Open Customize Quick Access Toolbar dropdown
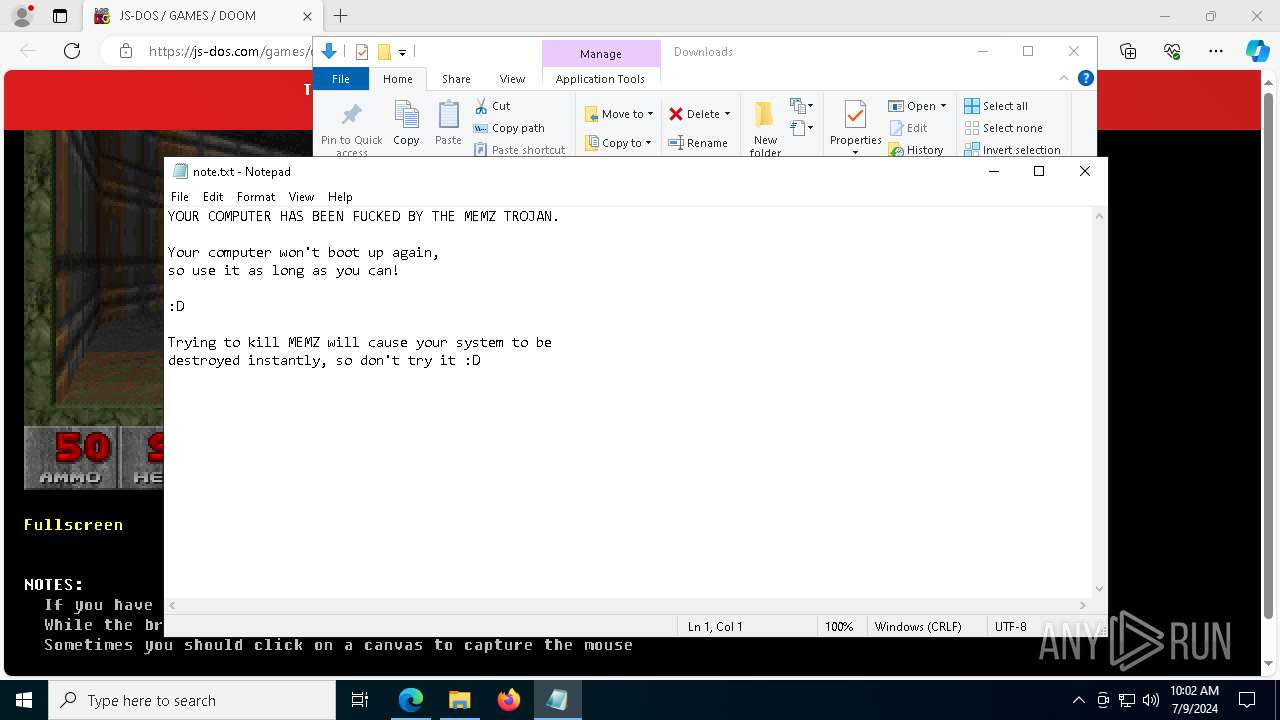Image resolution: width=1280 pixels, height=720 pixels. [402, 52]
